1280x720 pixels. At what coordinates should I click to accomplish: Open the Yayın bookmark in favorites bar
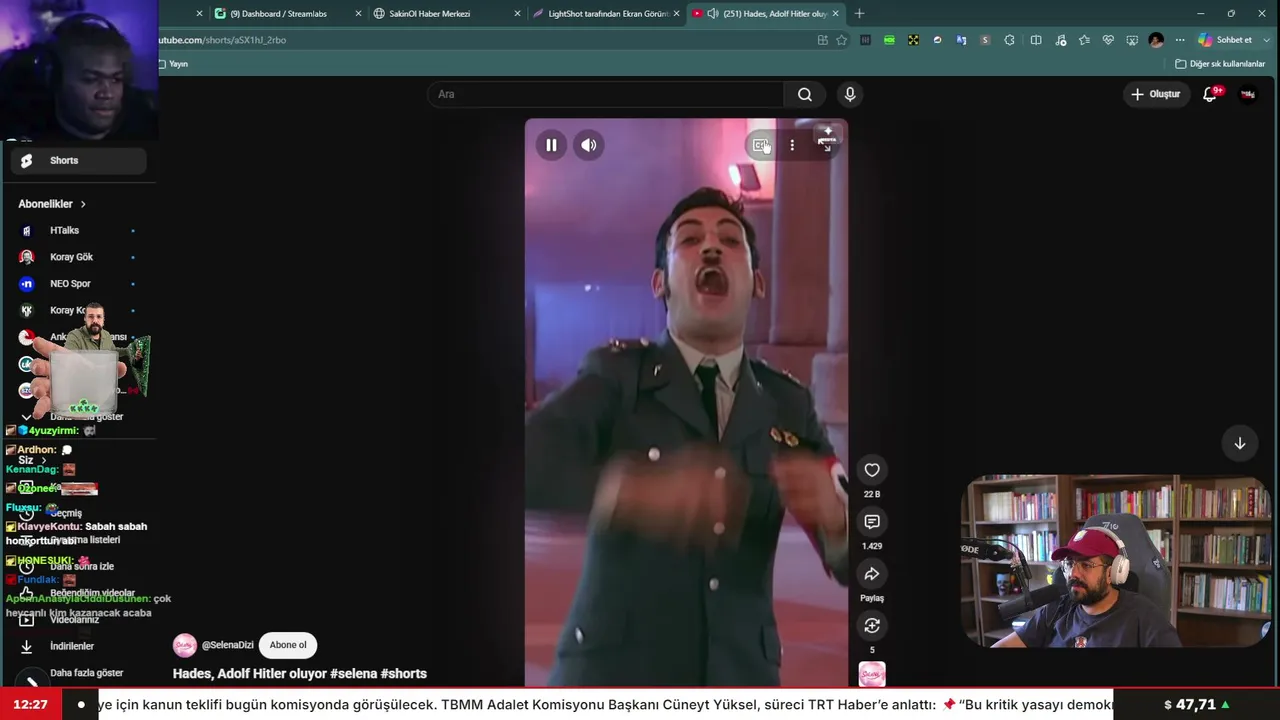pos(173,64)
